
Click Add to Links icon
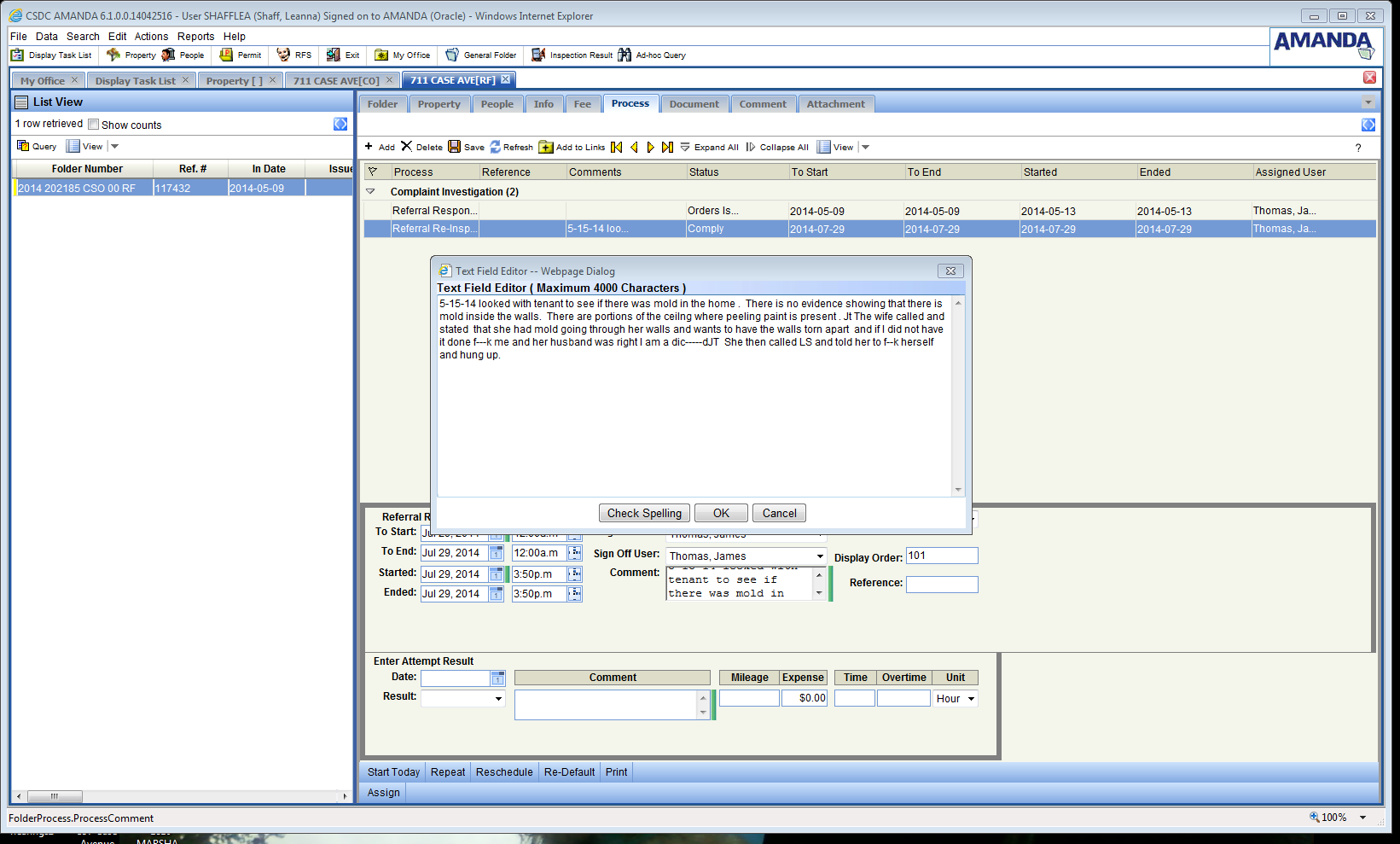[x=546, y=147]
